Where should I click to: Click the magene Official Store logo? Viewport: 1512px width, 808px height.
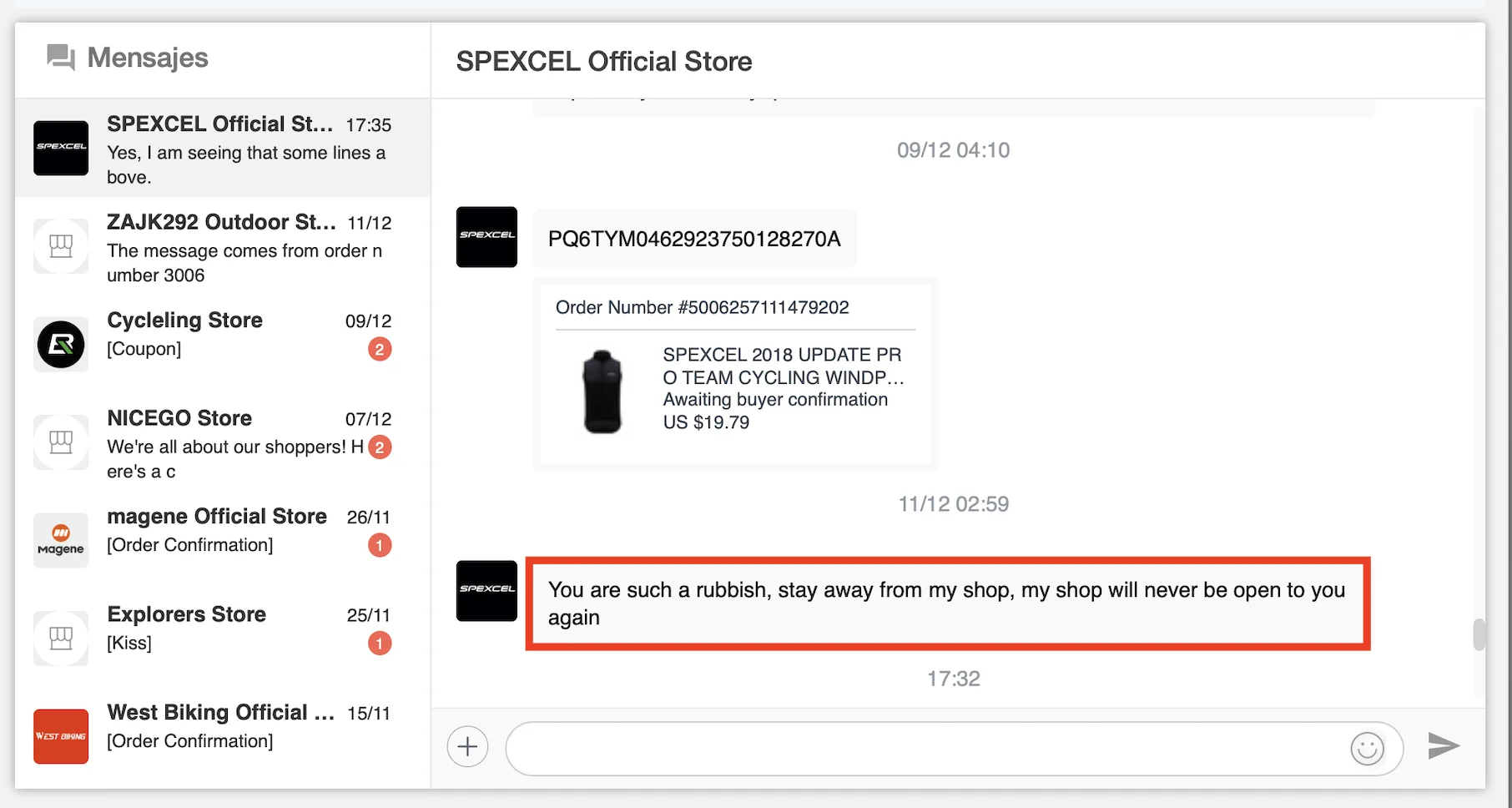click(61, 540)
